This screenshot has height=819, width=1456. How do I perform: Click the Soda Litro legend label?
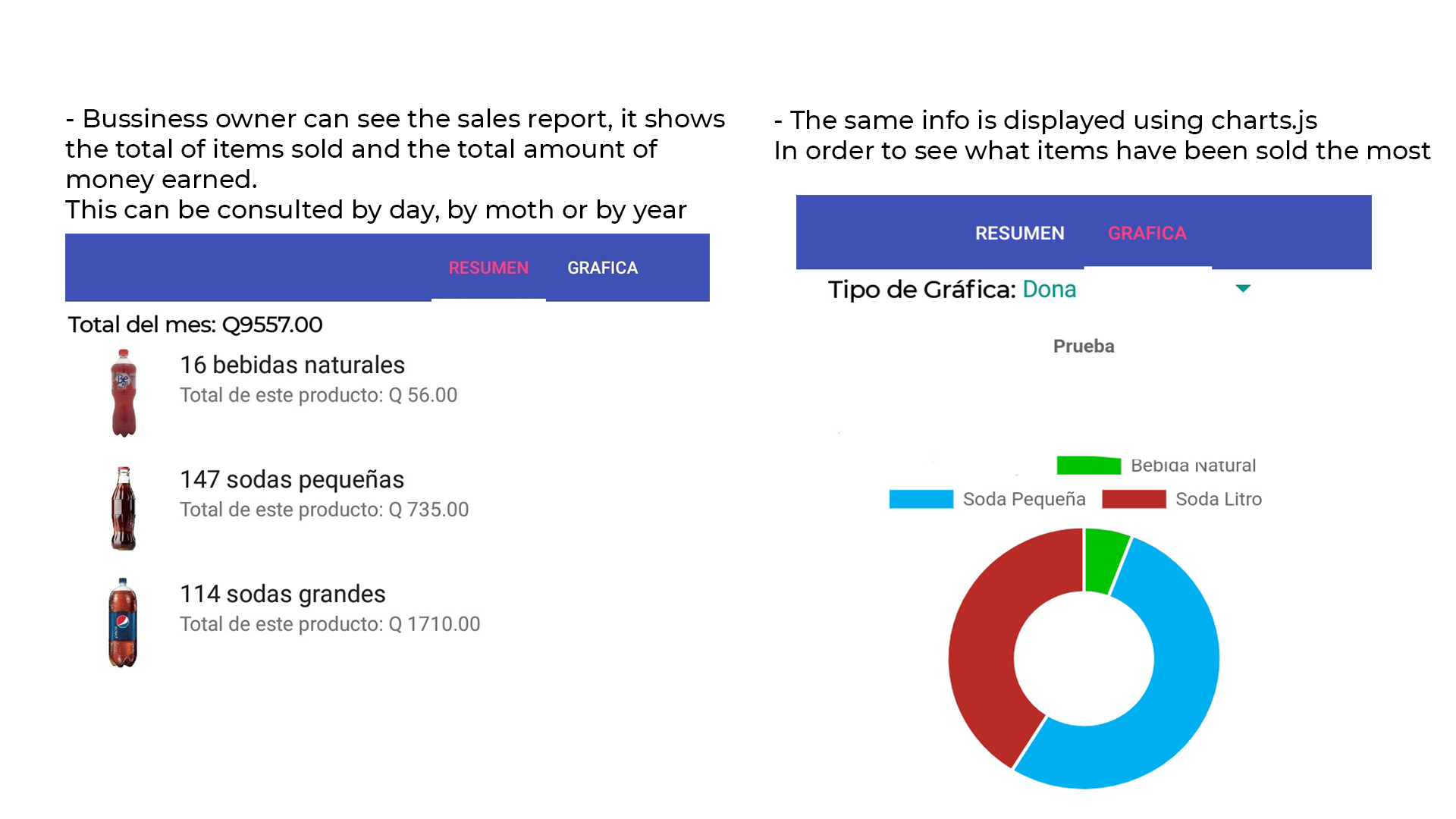[1218, 499]
